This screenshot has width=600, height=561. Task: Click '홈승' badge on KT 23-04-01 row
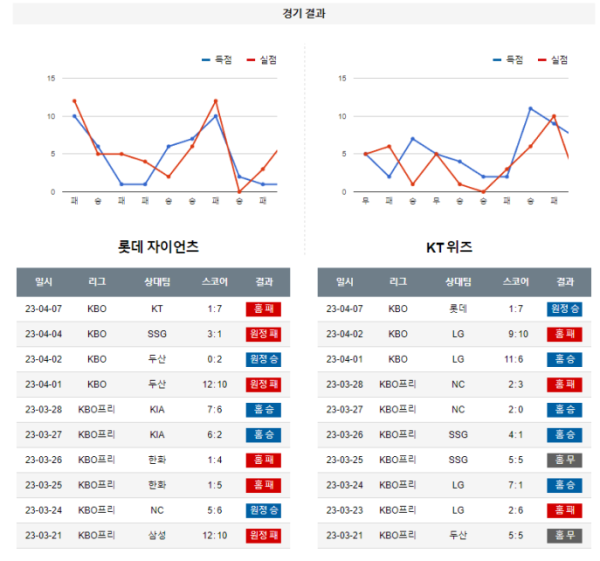(x=564, y=359)
